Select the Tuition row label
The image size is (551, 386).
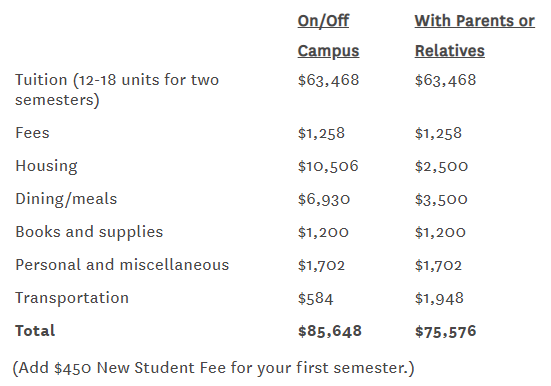(x=117, y=90)
